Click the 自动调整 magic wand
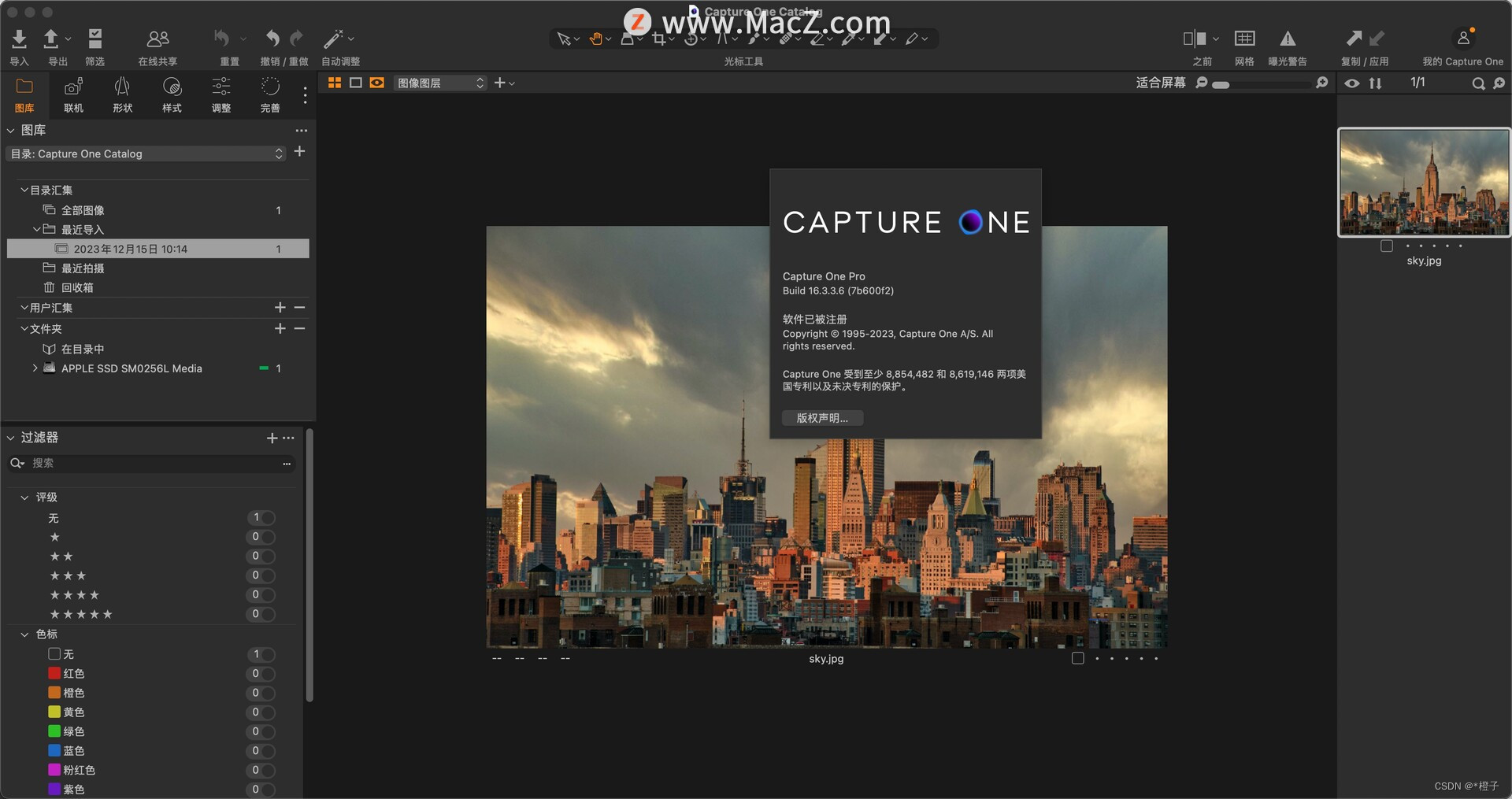This screenshot has height=799, width=1512. tap(333, 39)
